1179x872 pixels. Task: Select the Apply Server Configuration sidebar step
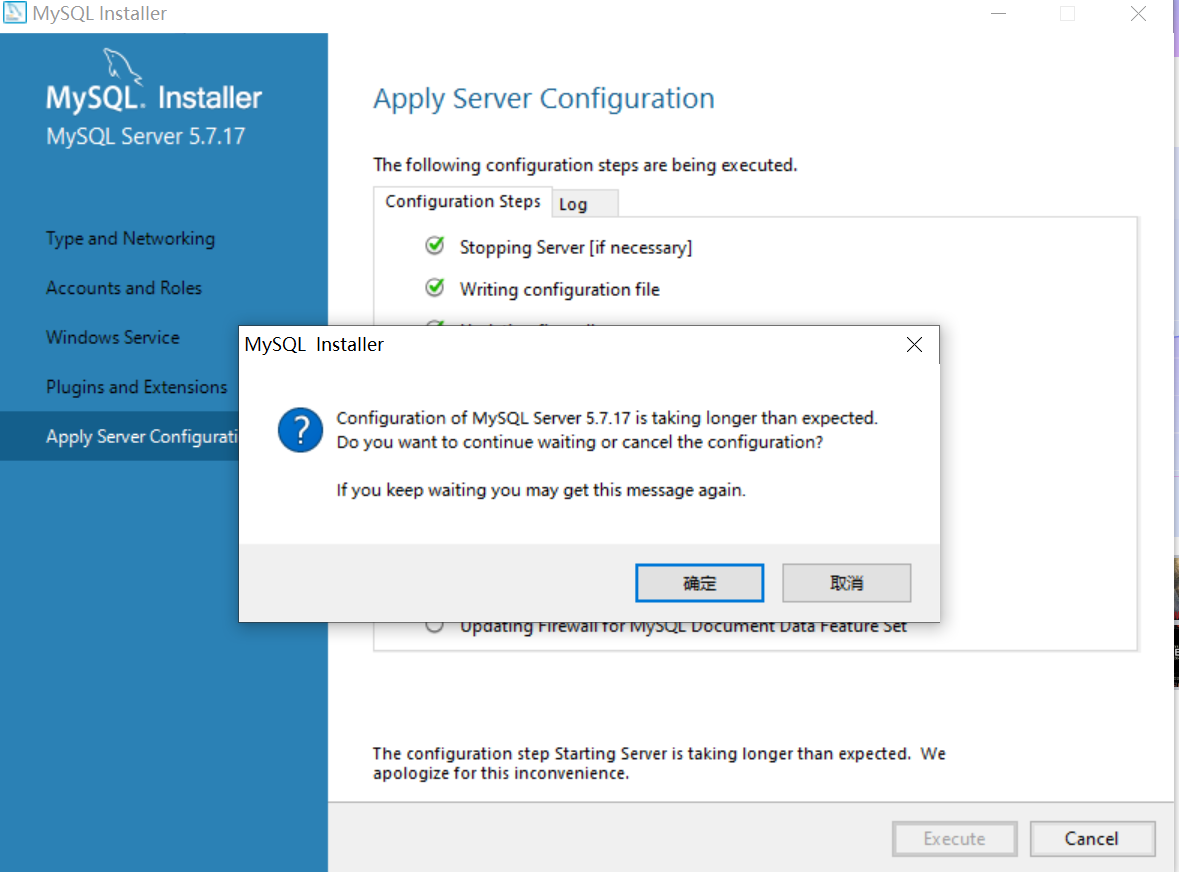coord(120,437)
